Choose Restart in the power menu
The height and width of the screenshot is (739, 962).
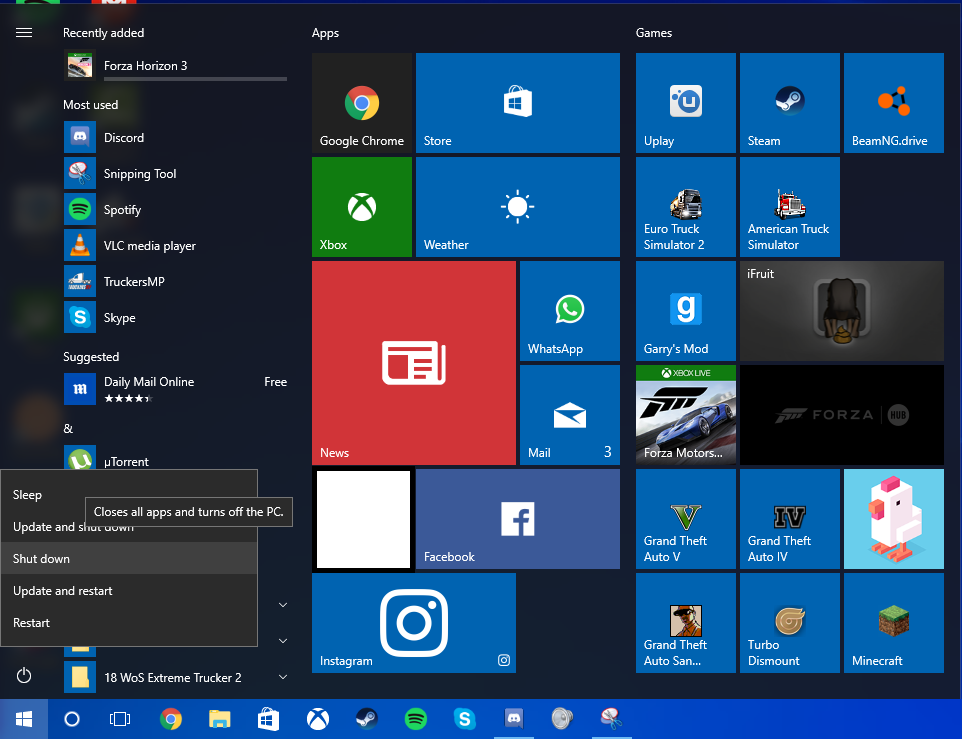[32, 623]
